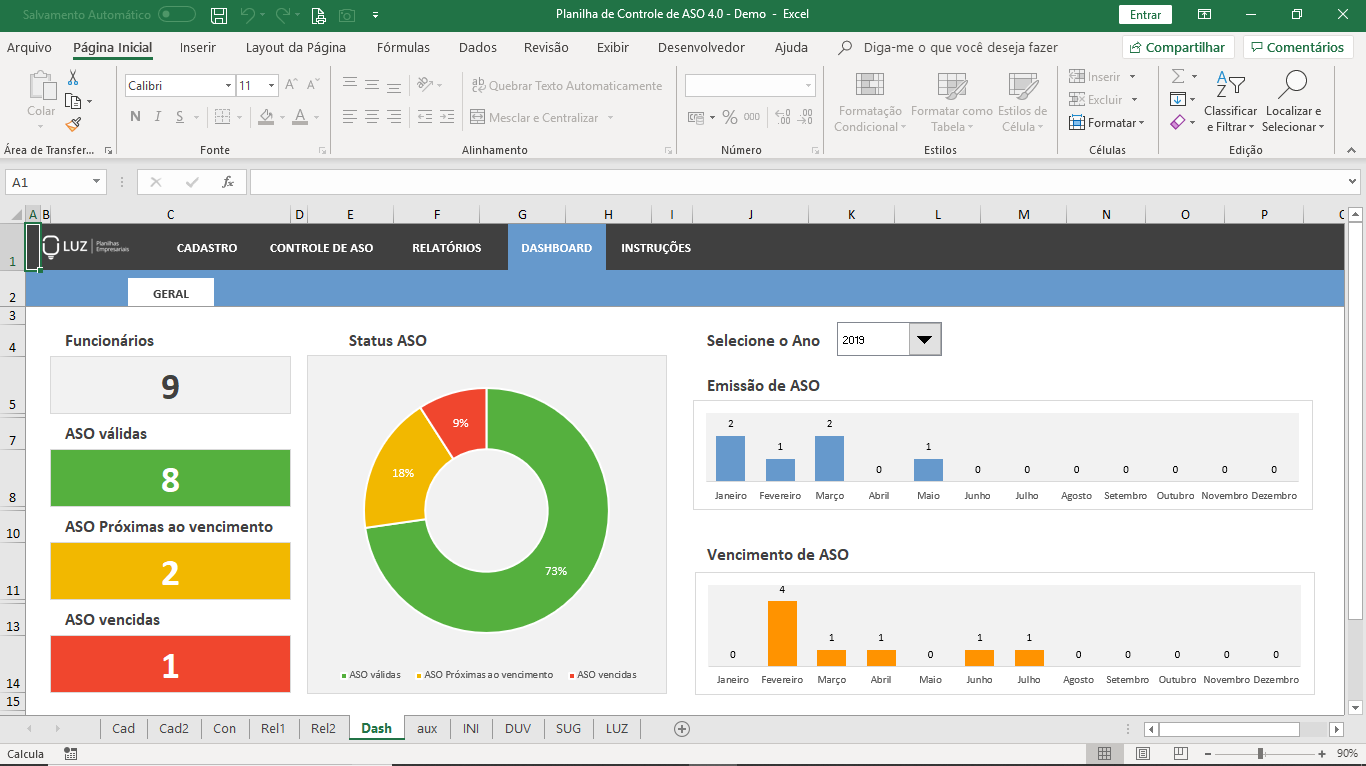Toggle bold (N) formatting
This screenshot has width=1366, height=766.
(136, 117)
